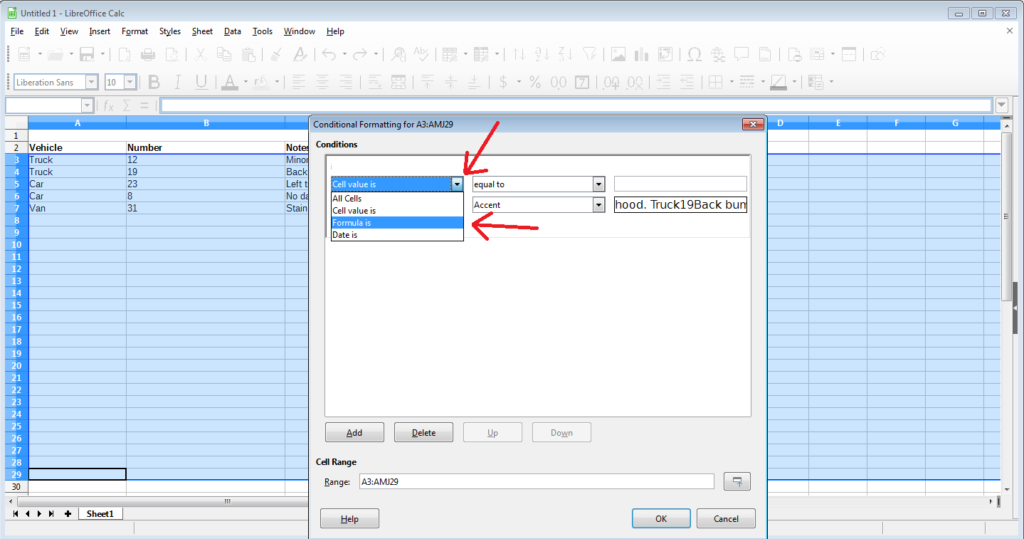Click the Sum sigma icon in formula bar
The image size is (1024, 539).
click(127, 105)
